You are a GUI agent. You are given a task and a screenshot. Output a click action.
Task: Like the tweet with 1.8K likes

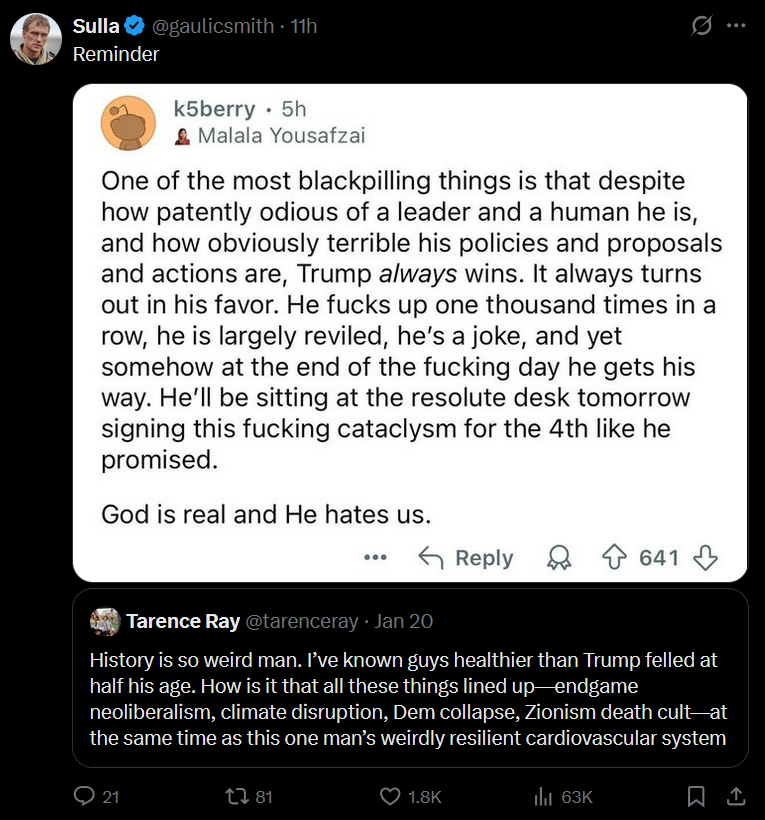point(391,796)
